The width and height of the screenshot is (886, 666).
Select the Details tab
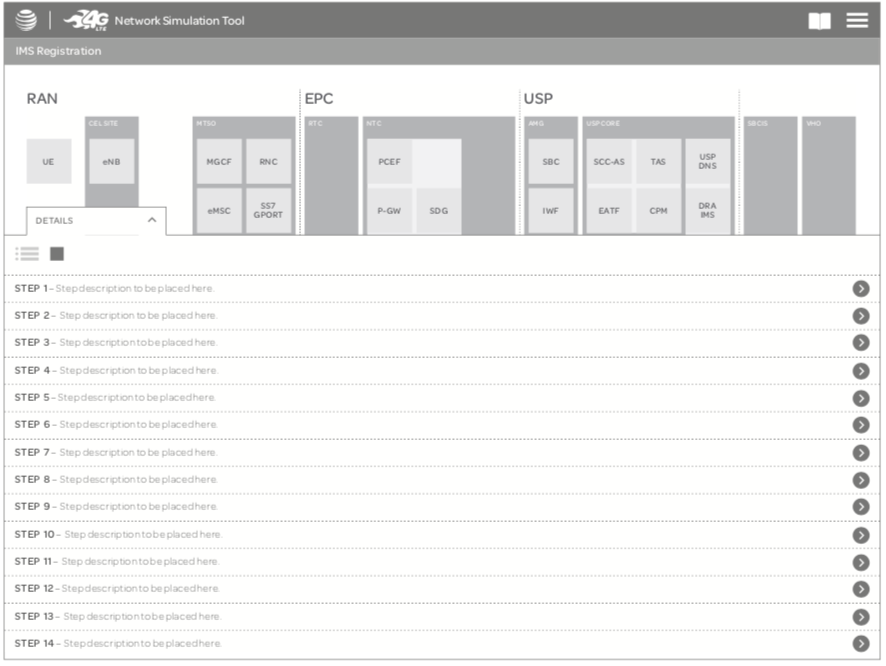[x=55, y=221]
